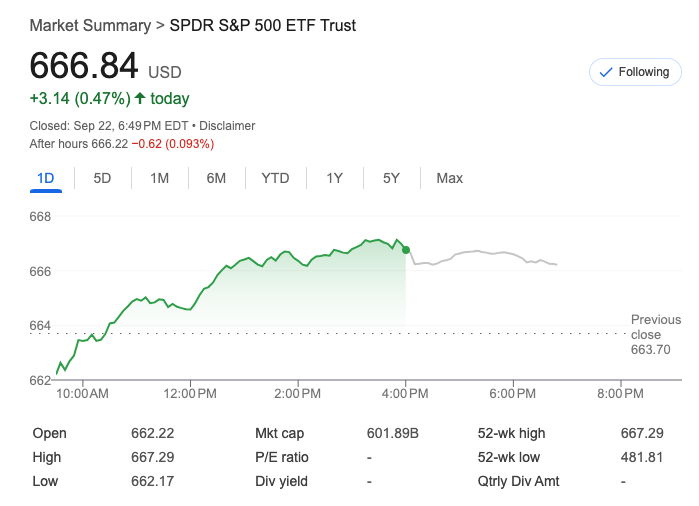Click the Market Summary breadcrumb
Screen dimensions: 699x506
click(90, 25)
